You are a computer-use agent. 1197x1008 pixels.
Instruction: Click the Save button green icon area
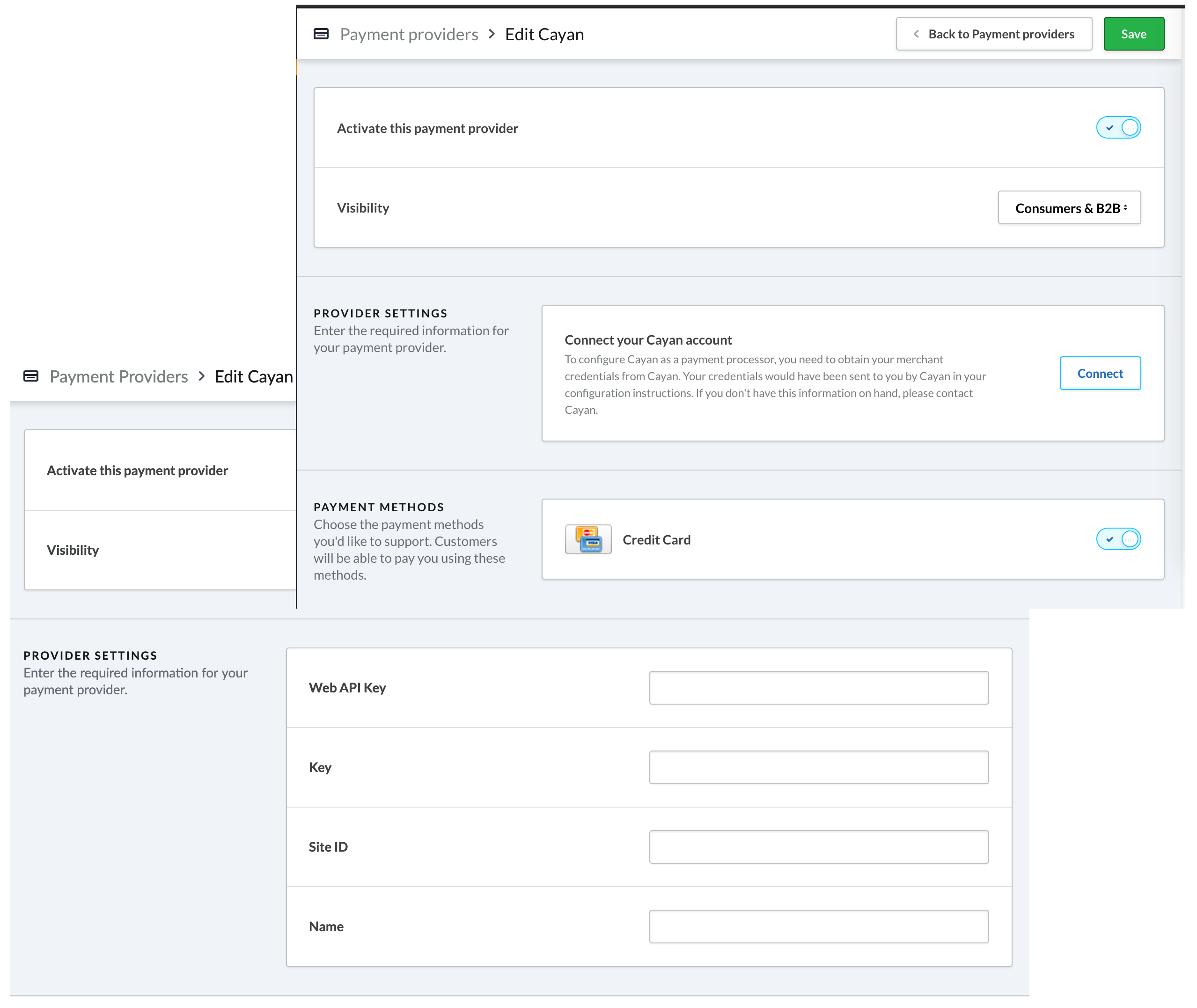1134,33
